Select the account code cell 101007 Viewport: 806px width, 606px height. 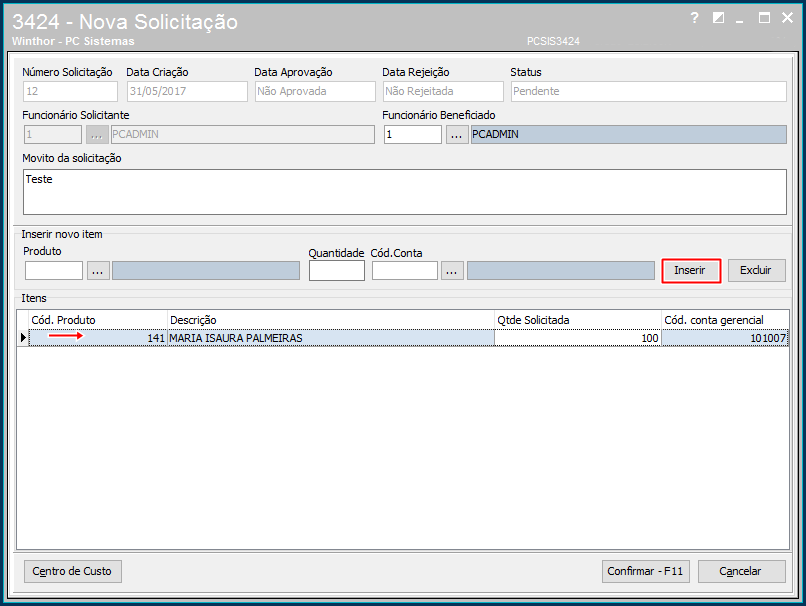click(725, 338)
